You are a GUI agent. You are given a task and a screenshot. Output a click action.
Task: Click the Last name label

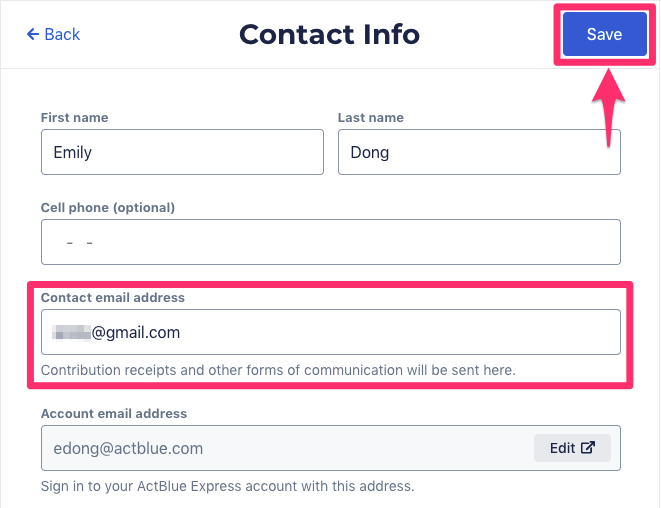coord(370,118)
